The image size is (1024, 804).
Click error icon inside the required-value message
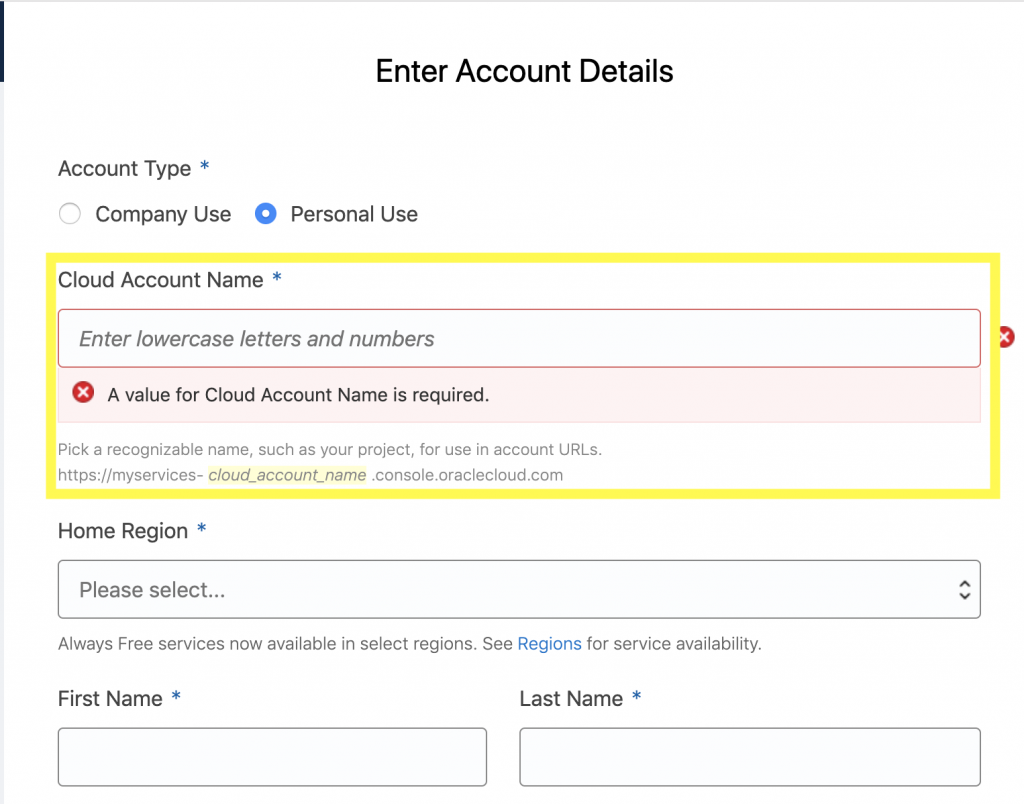[84, 393]
